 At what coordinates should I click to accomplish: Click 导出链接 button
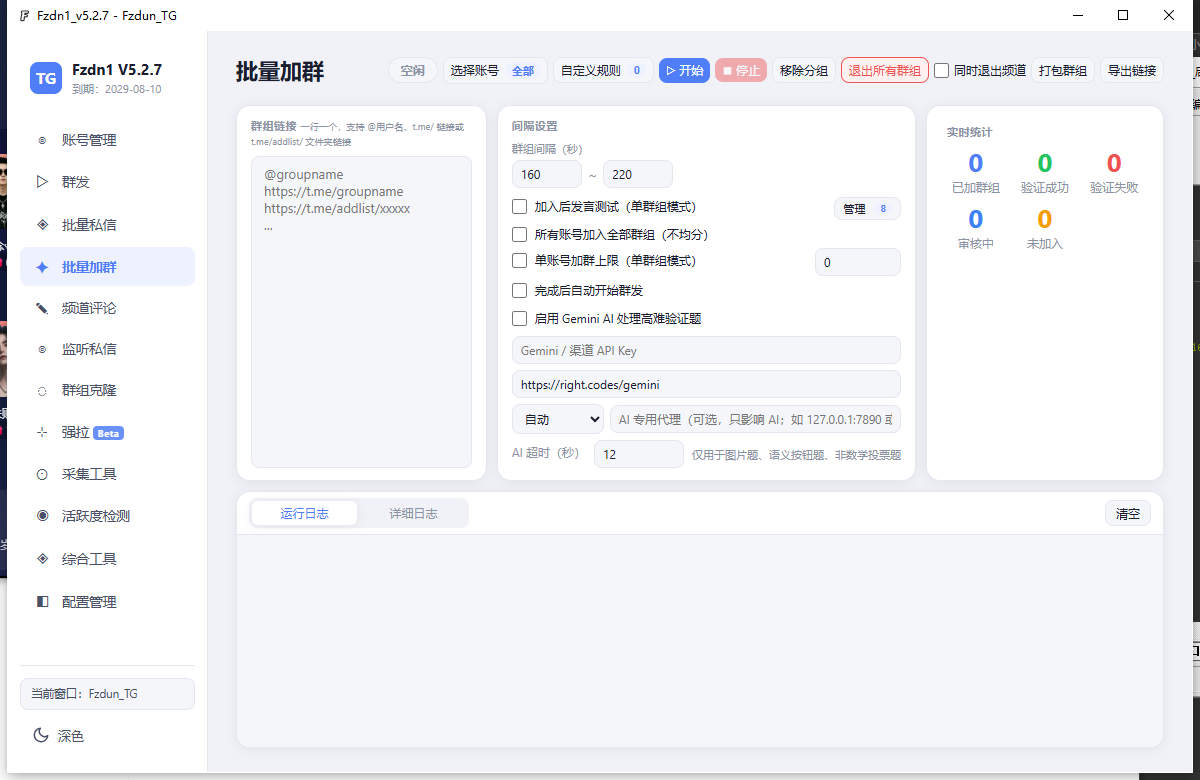1132,71
